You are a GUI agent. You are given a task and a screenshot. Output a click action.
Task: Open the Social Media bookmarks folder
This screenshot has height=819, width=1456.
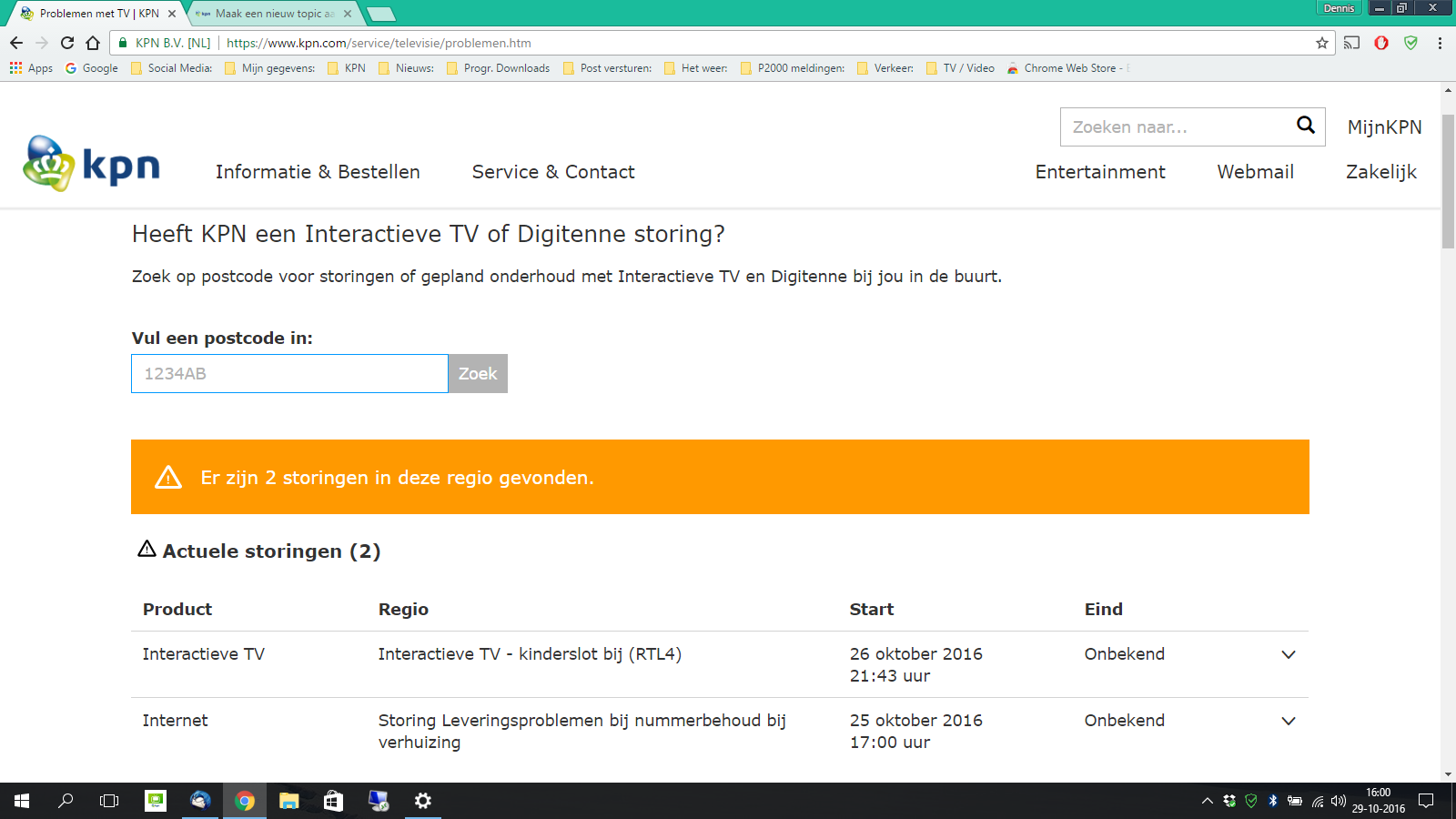[172, 68]
